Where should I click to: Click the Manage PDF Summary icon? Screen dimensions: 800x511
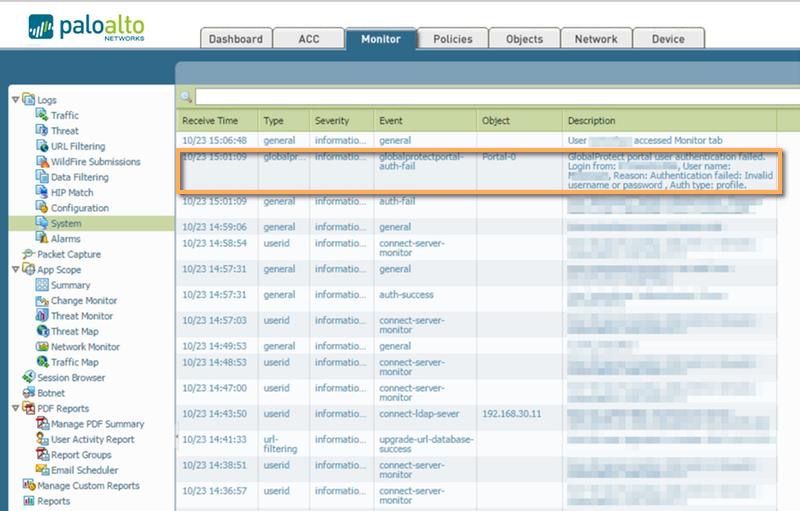pyautogui.click(x=42, y=423)
